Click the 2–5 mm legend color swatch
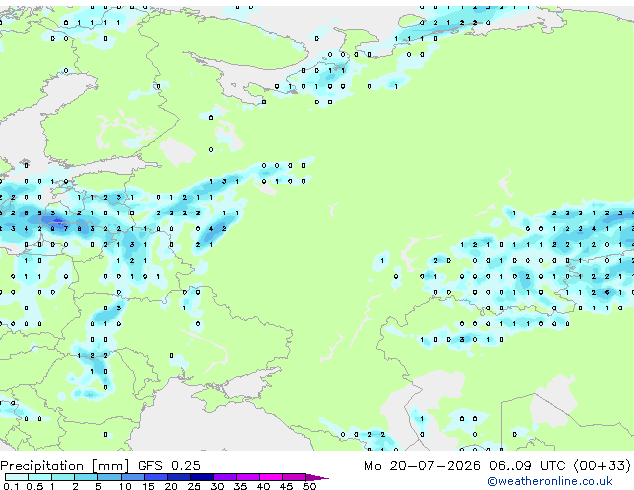634x490 pixels. [x=86, y=477]
